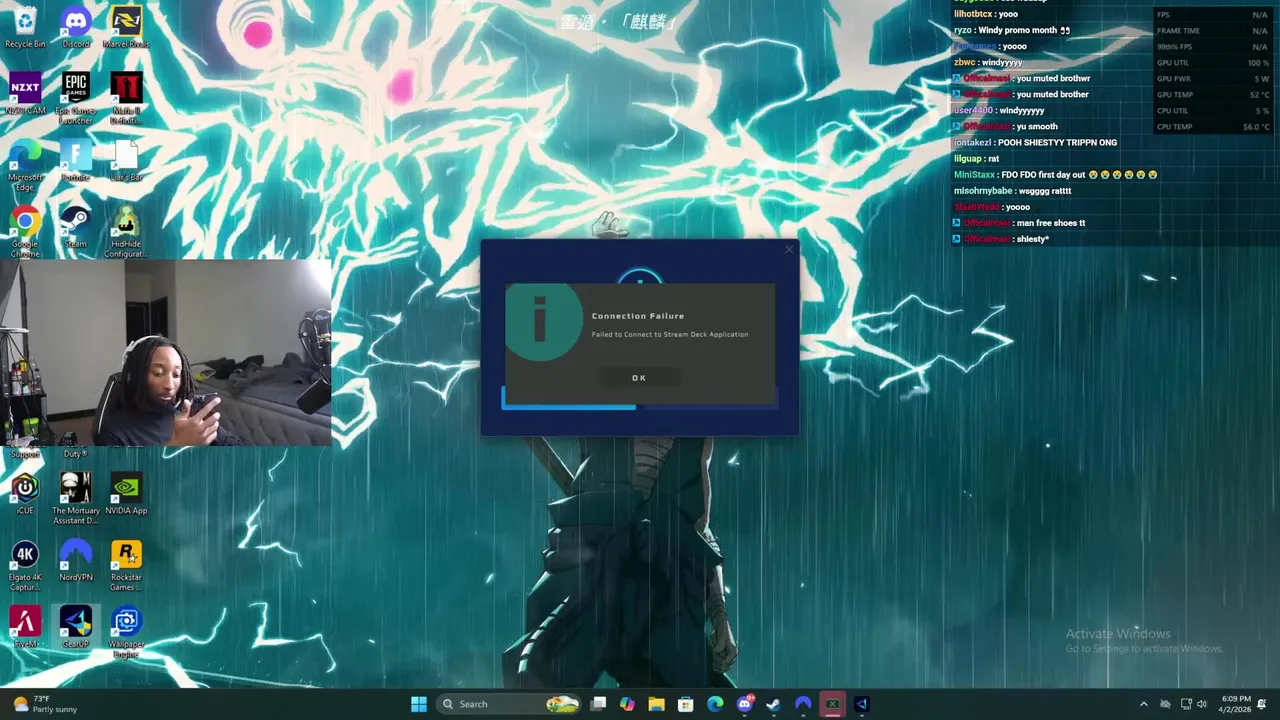The height and width of the screenshot is (720, 1280).
Task: Open Rockstar Games Launcher desktop shortcut
Action: tap(126, 566)
